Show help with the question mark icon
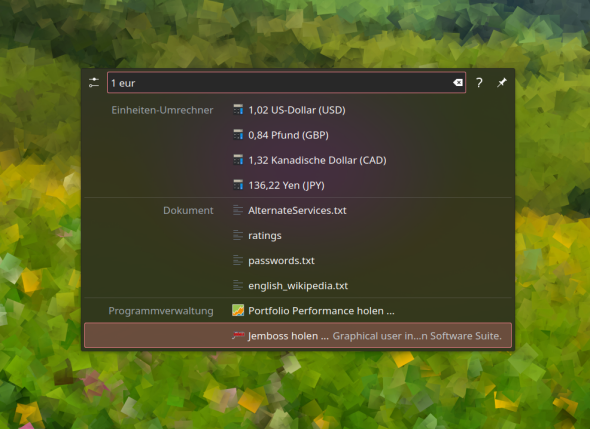This screenshot has width=590, height=429. click(479, 82)
